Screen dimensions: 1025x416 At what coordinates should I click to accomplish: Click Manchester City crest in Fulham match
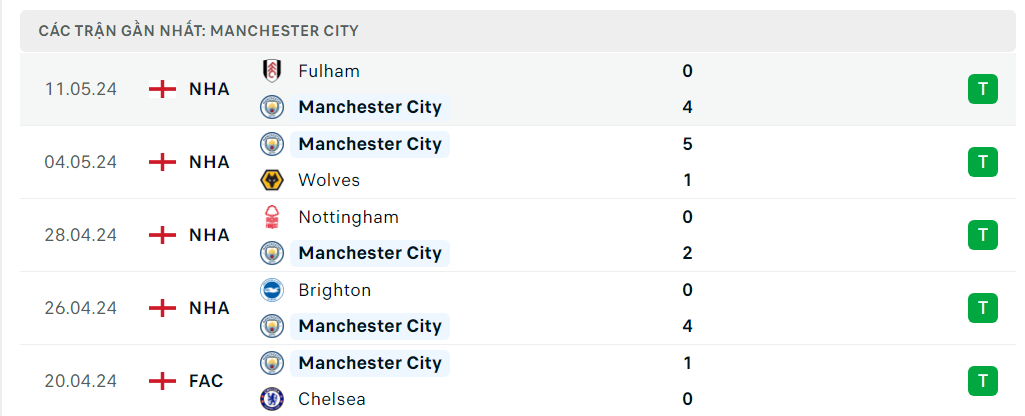pyautogui.click(x=271, y=107)
